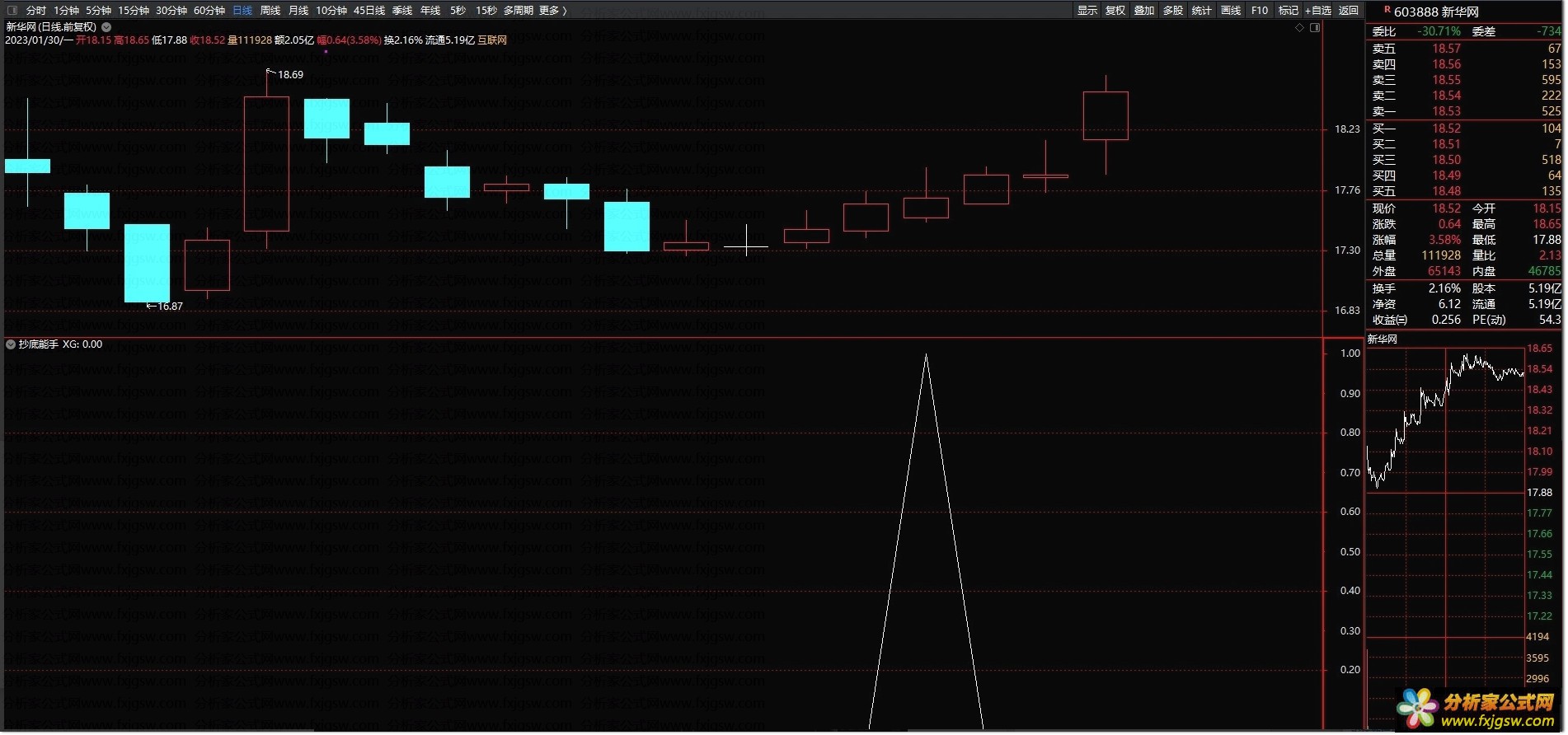Viewport: 1568px width, 735px height.
Task: Click the last red candlestick on the right
Action: click(x=1106, y=116)
